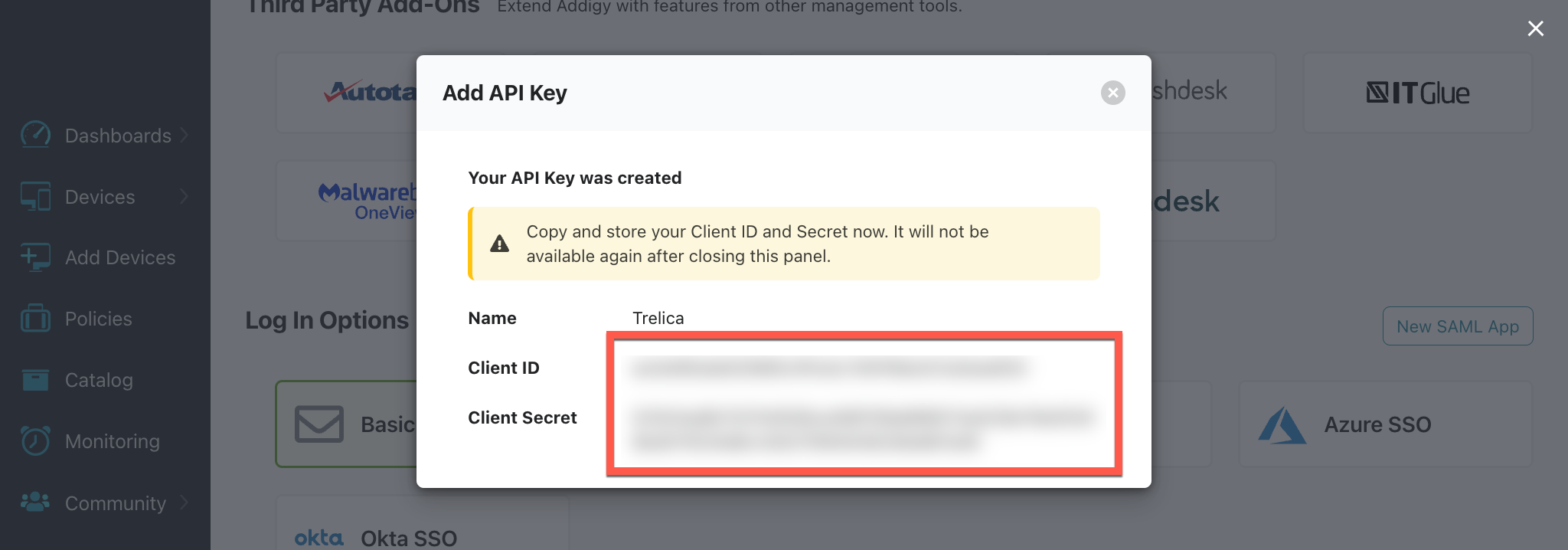Image resolution: width=1568 pixels, height=550 pixels.
Task: Dismiss the overlay with top-right X
Action: 1535,28
